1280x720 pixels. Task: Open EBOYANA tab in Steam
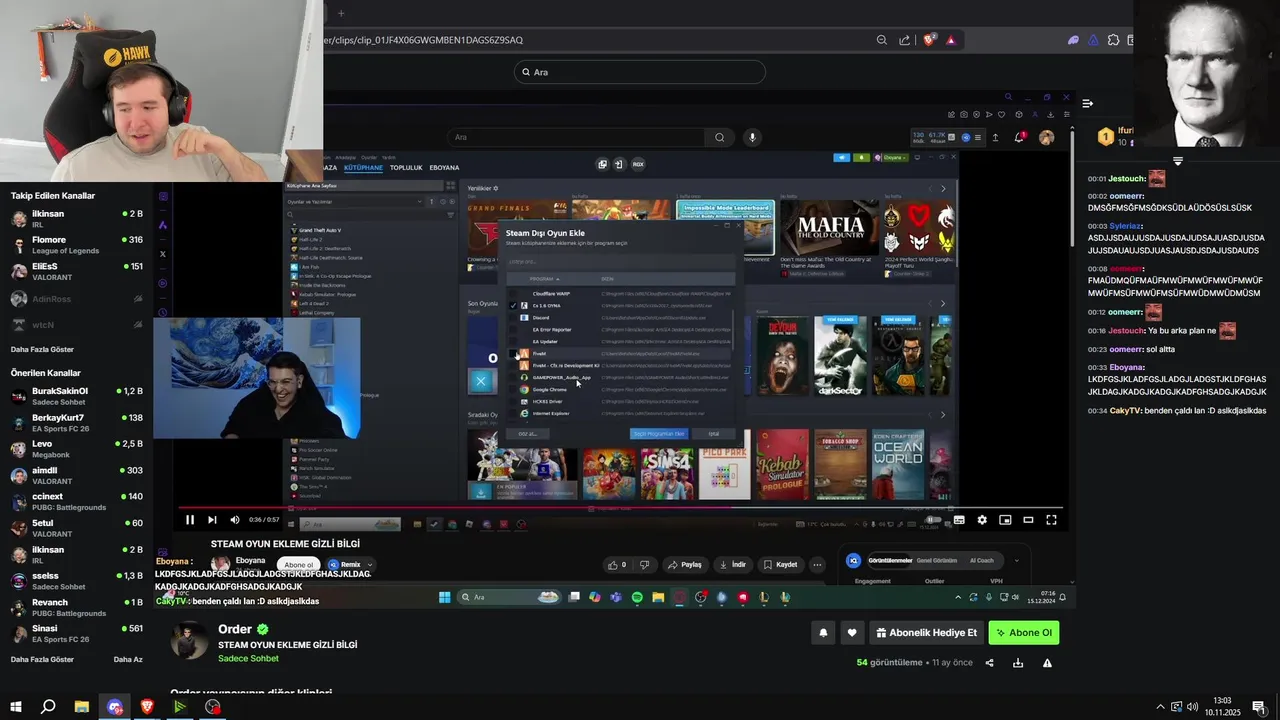coord(444,167)
